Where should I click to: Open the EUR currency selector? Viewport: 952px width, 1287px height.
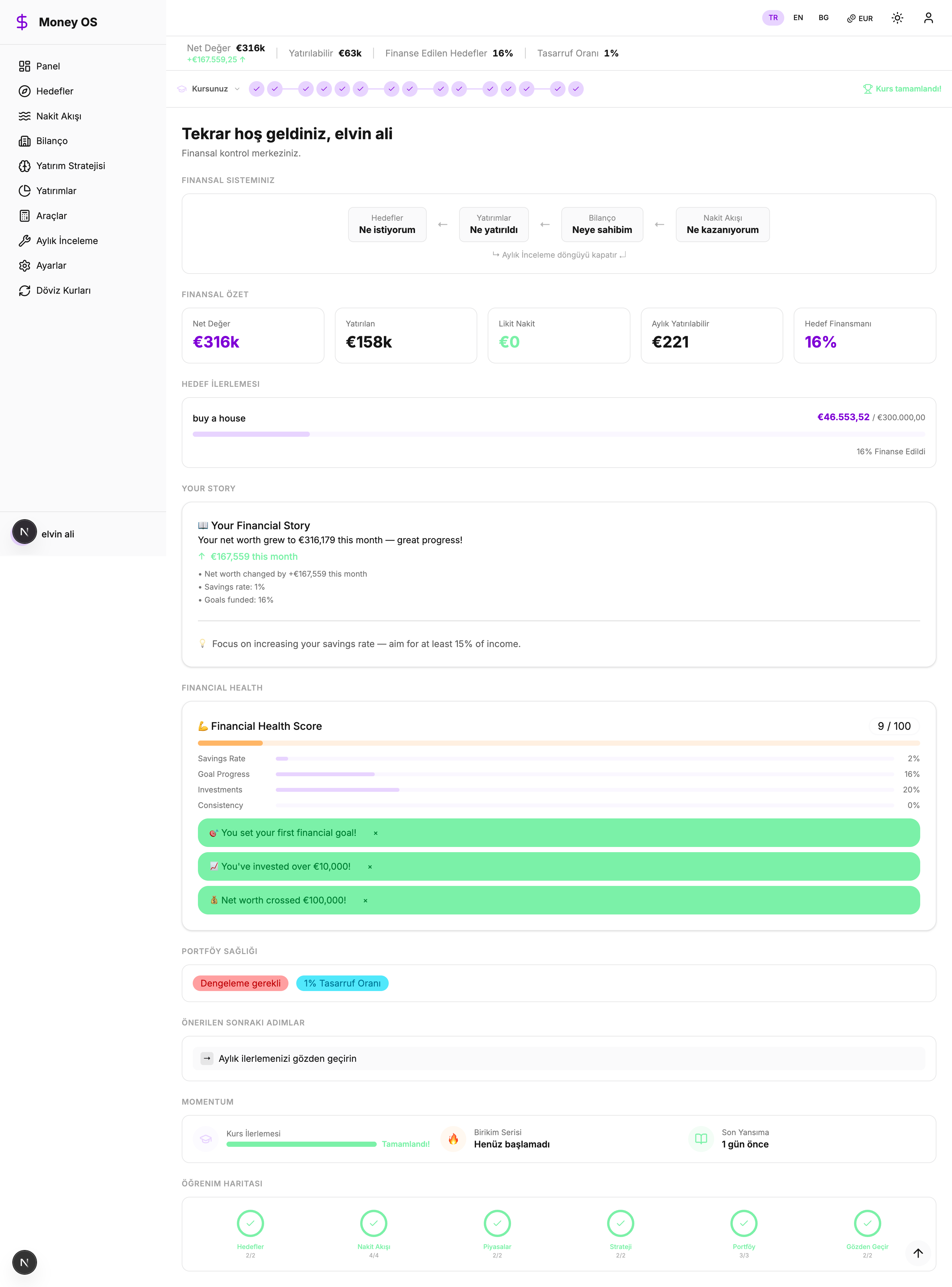(860, 18)
